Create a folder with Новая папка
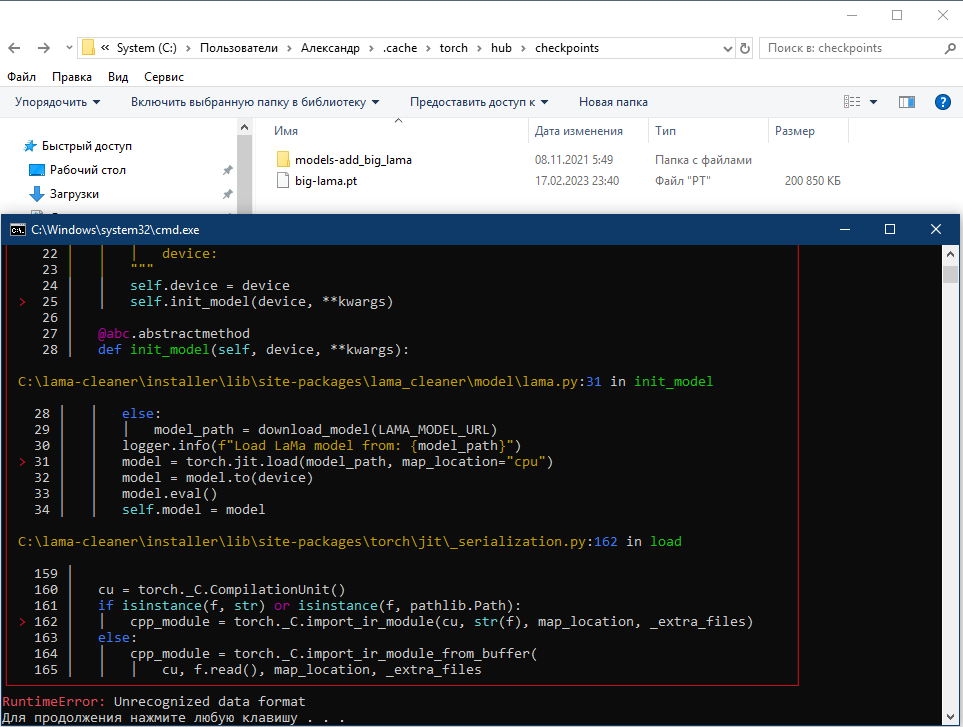 pos(613,101)
